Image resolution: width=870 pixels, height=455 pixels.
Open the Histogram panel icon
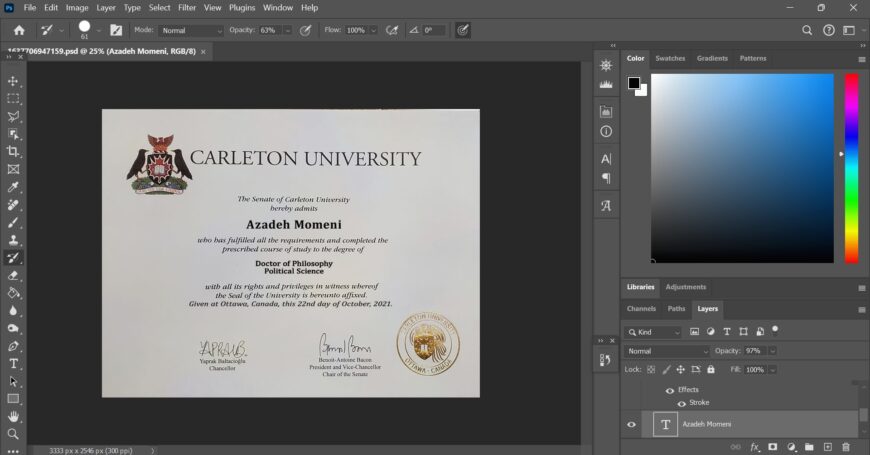606,84
